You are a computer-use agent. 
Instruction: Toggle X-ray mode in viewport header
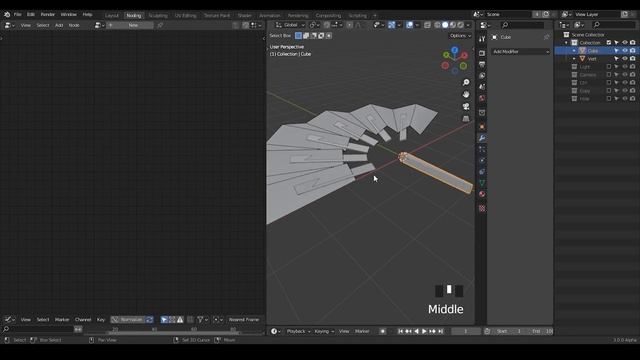tap(427, 25)
